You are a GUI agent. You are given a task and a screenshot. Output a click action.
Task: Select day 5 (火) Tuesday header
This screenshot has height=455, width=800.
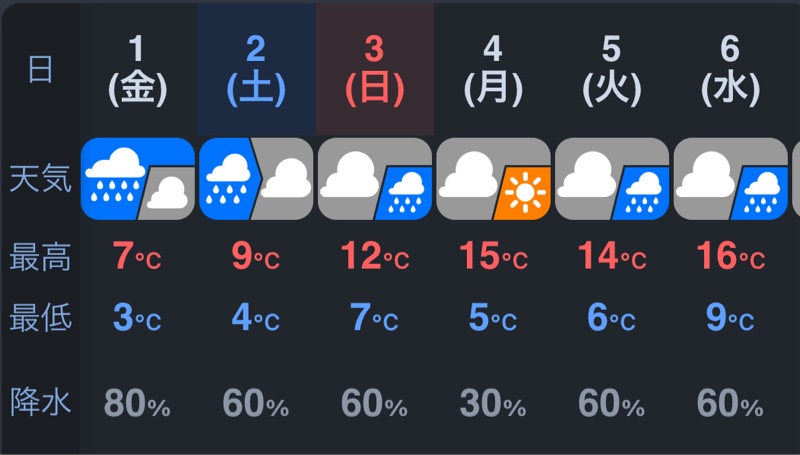point(612,70)
